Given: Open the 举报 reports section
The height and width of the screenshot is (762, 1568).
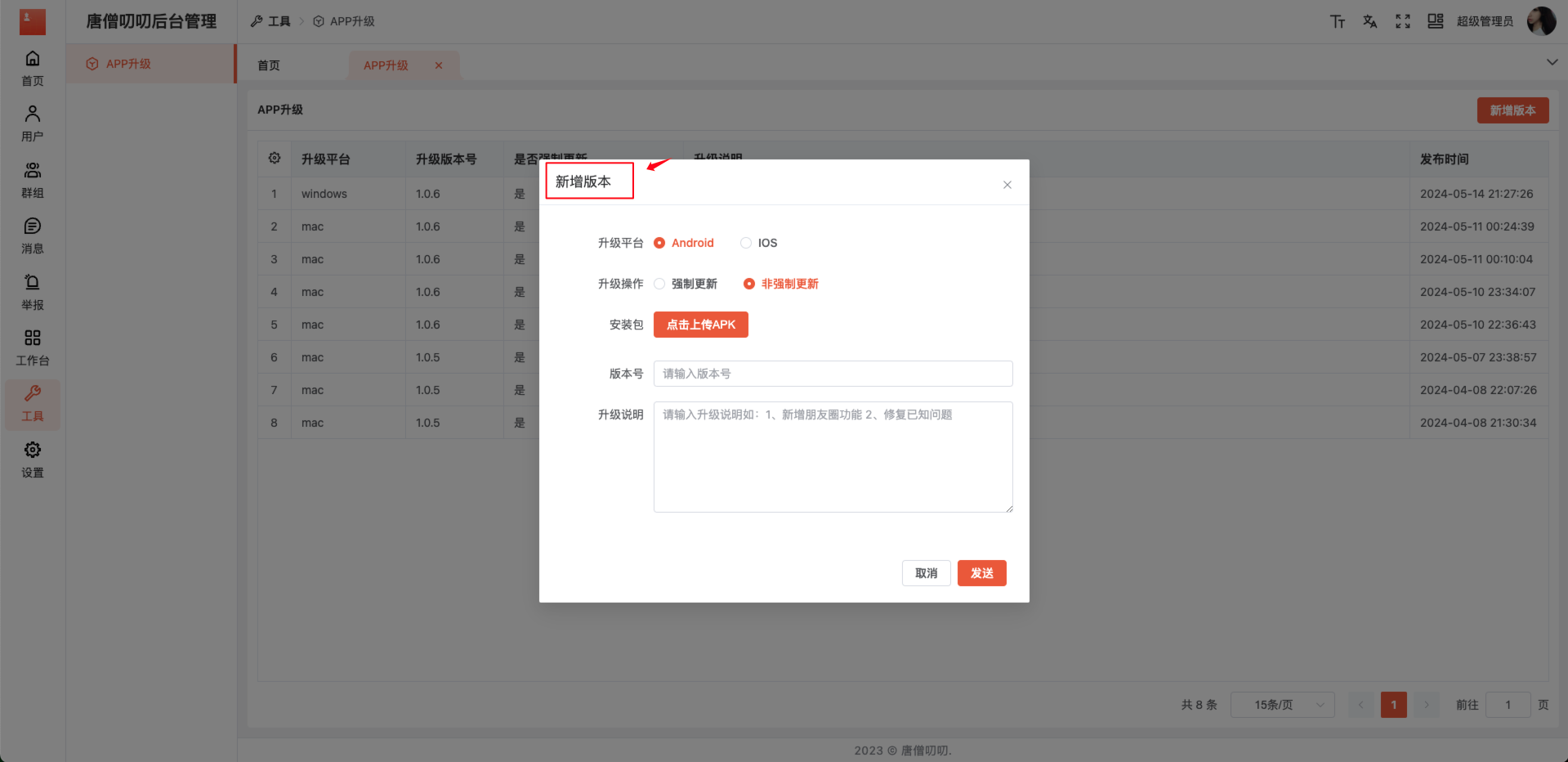Looking at the screenshot, I should tap(32, 291).
